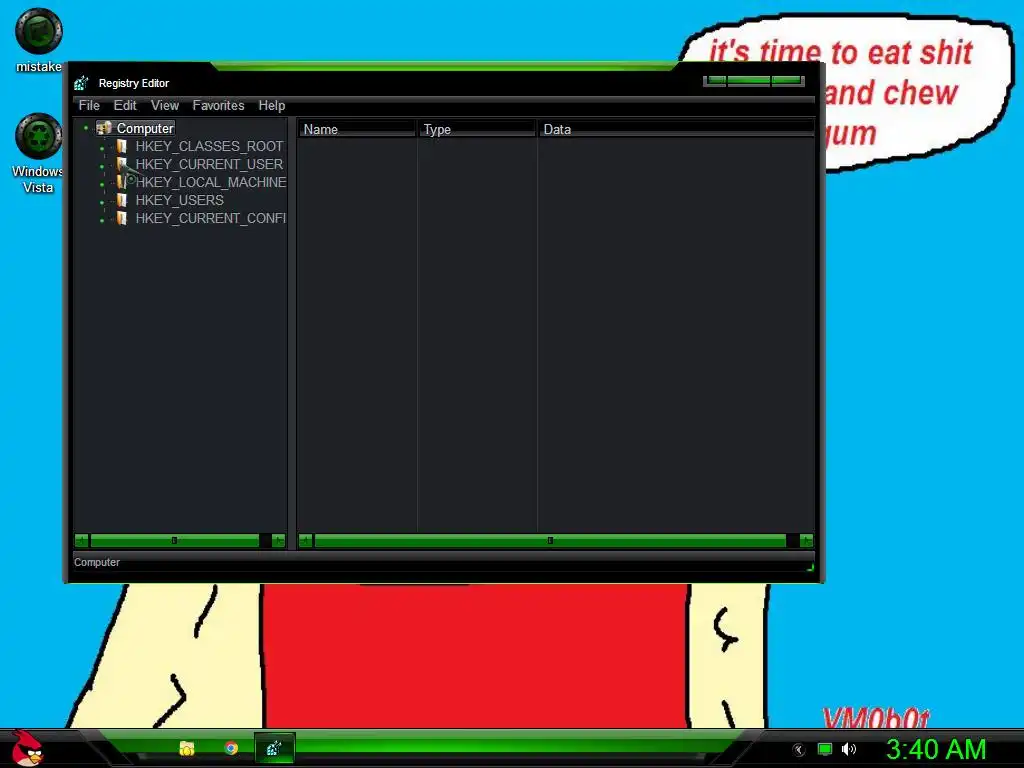
Task: Click the HKEY_CURRENT_USER folder icon
Action: coord(121,164)
